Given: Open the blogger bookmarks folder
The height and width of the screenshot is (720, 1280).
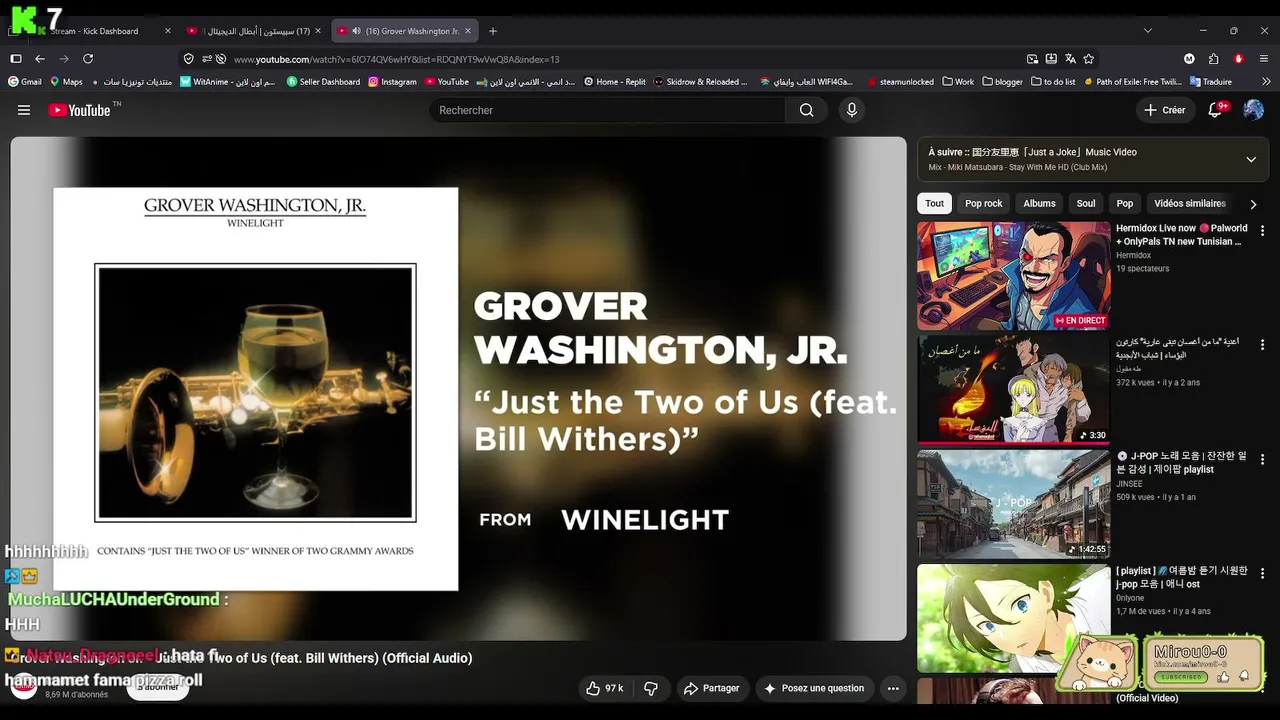Looking at the screenshot, I should click(1003, 82).
